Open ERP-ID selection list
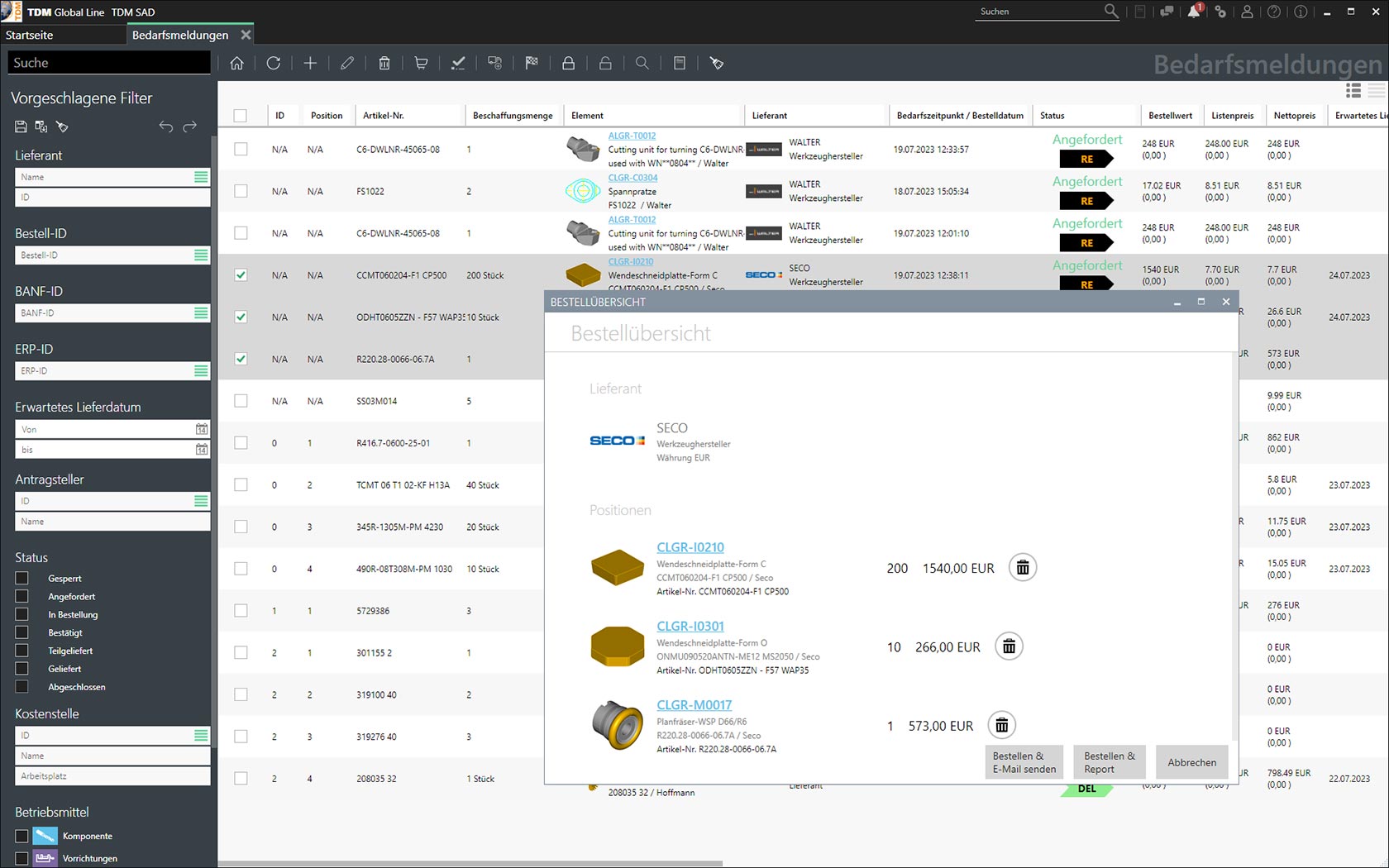1389x868 pixels. click(x=201, y=371)
